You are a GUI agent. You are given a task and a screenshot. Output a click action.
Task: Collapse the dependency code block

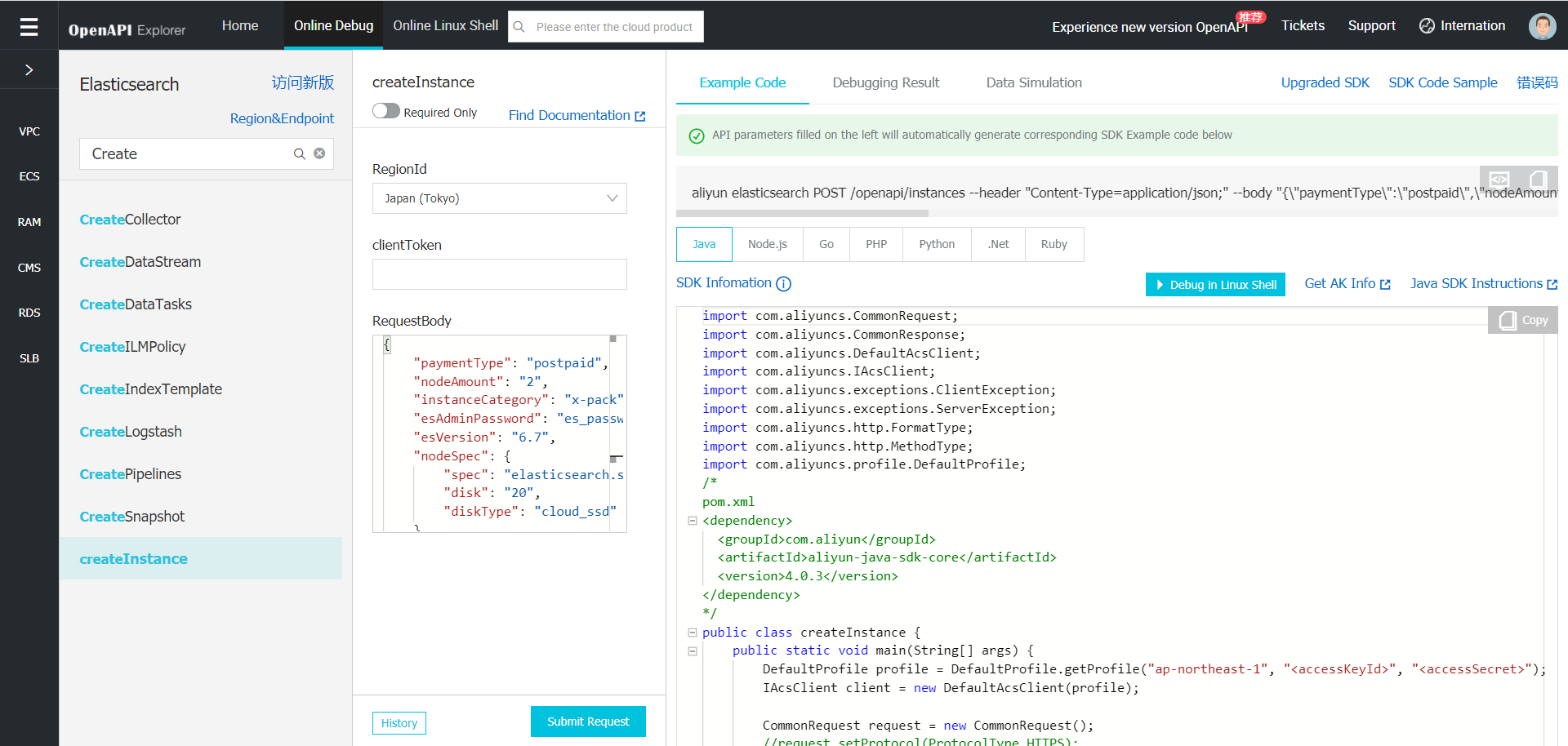click(693, 521)
